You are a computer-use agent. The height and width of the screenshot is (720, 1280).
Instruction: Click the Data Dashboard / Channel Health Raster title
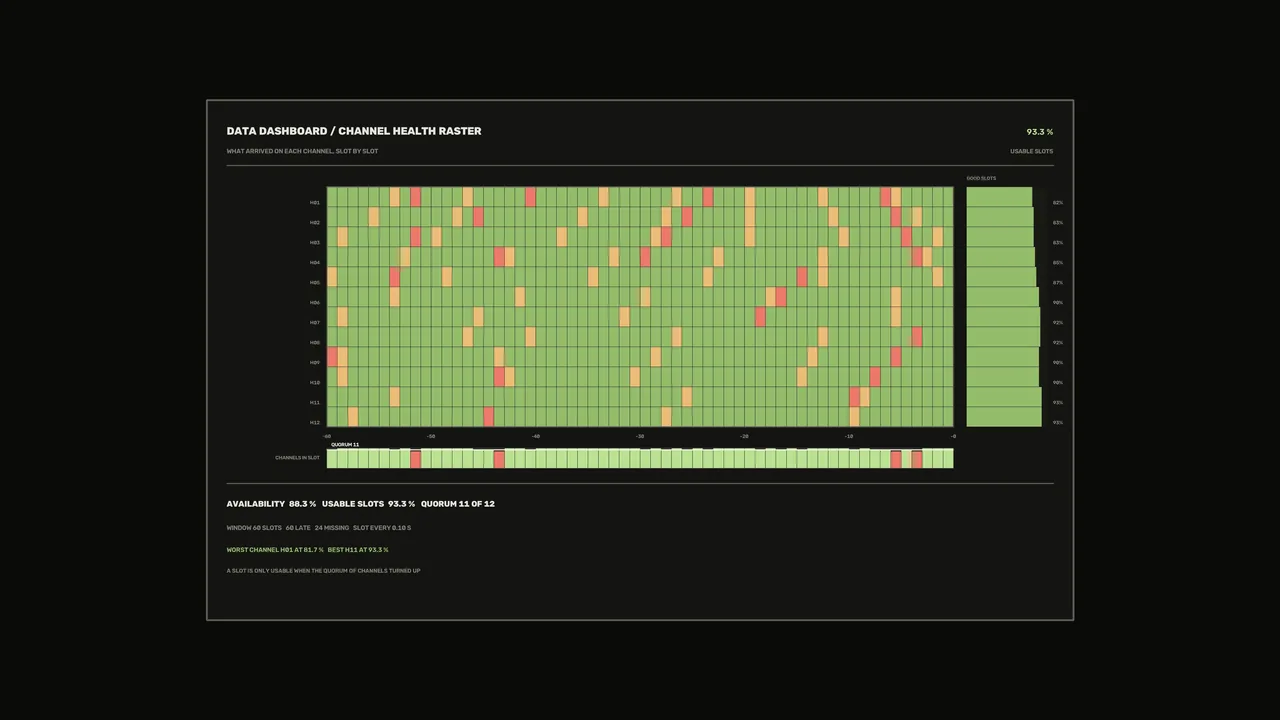(x=354, y=131)
